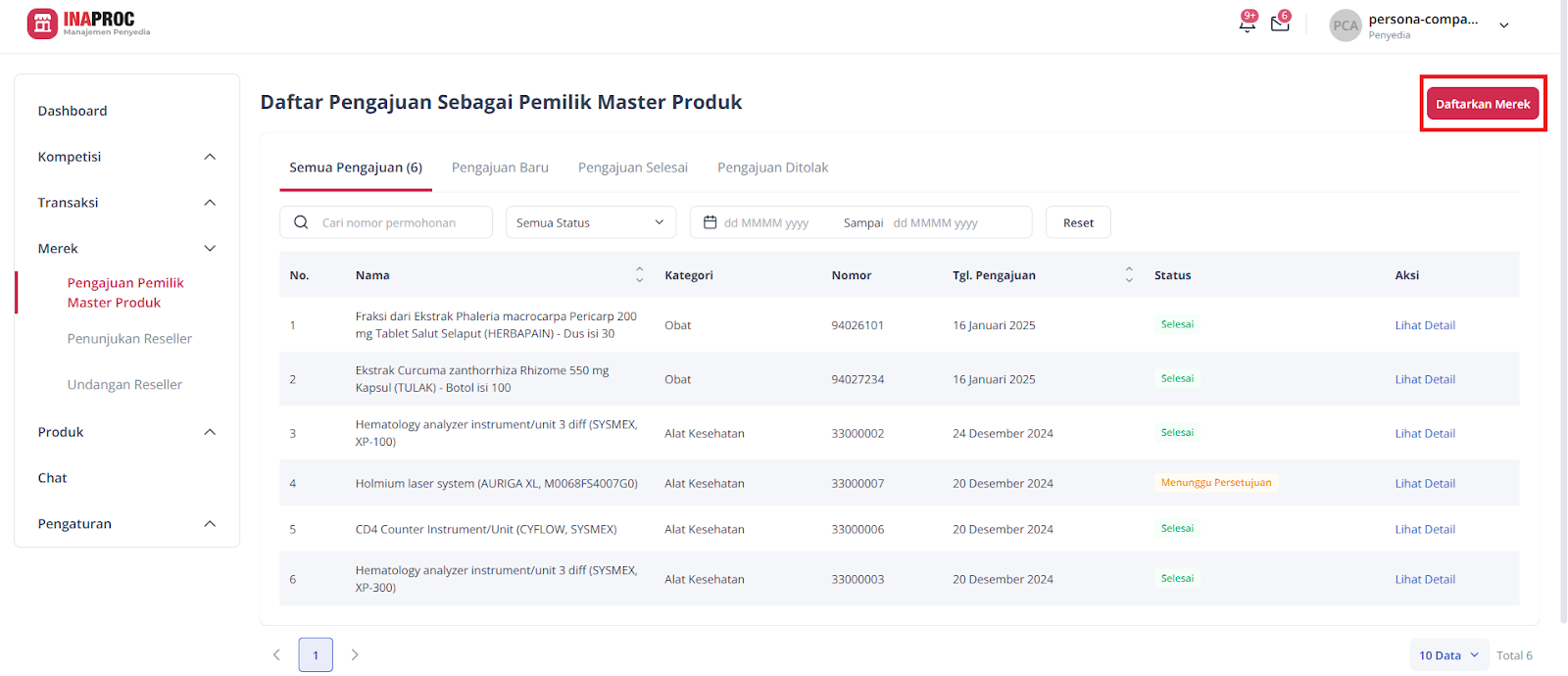Click Selesai badge in row 94026101
Viewport: 1568px width, 676px height.
coord(1177,324)
